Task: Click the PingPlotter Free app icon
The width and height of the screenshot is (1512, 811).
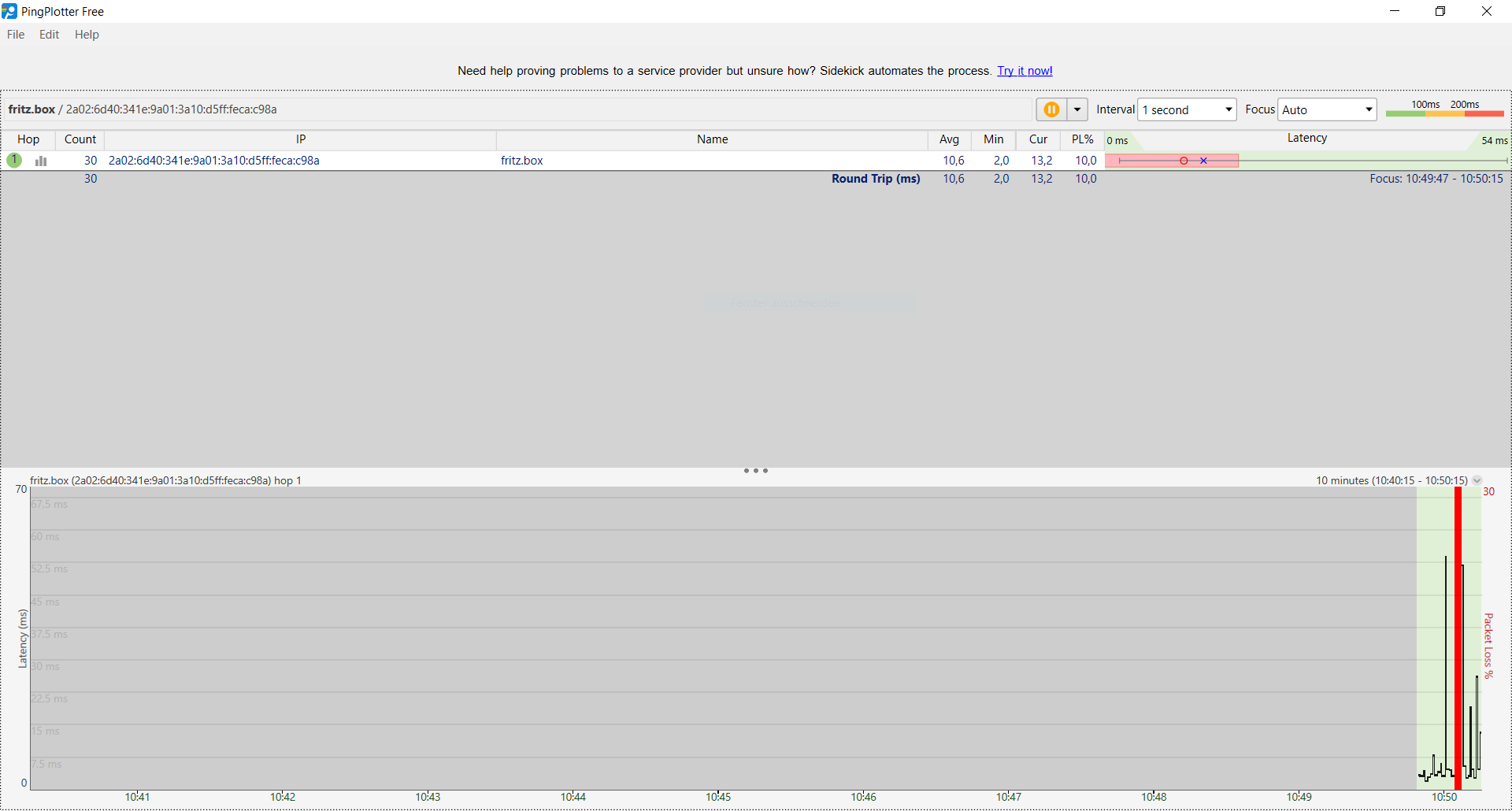Action: pos(9,11)
